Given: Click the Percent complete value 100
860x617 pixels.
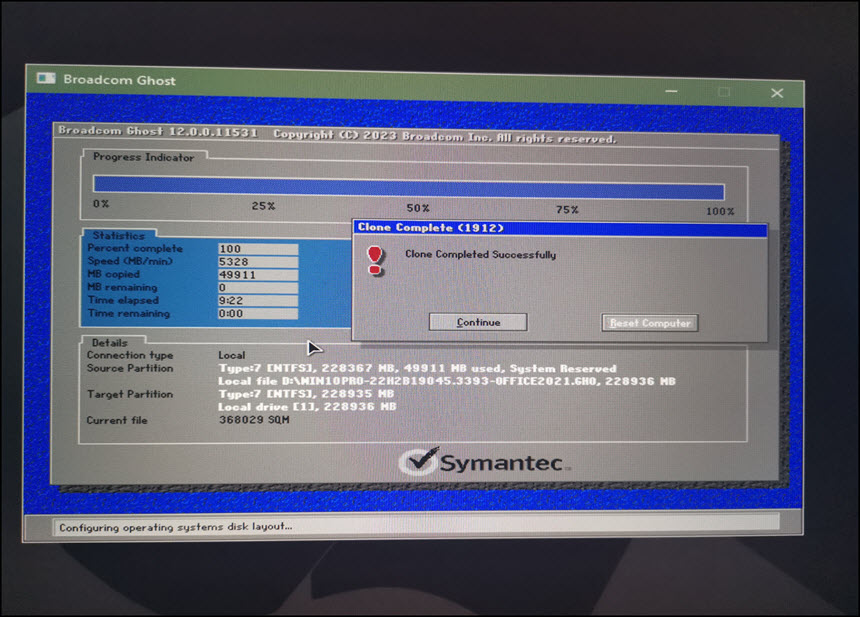Looking at the screenshot, I should pyautogui.click(x=258, y=249).
